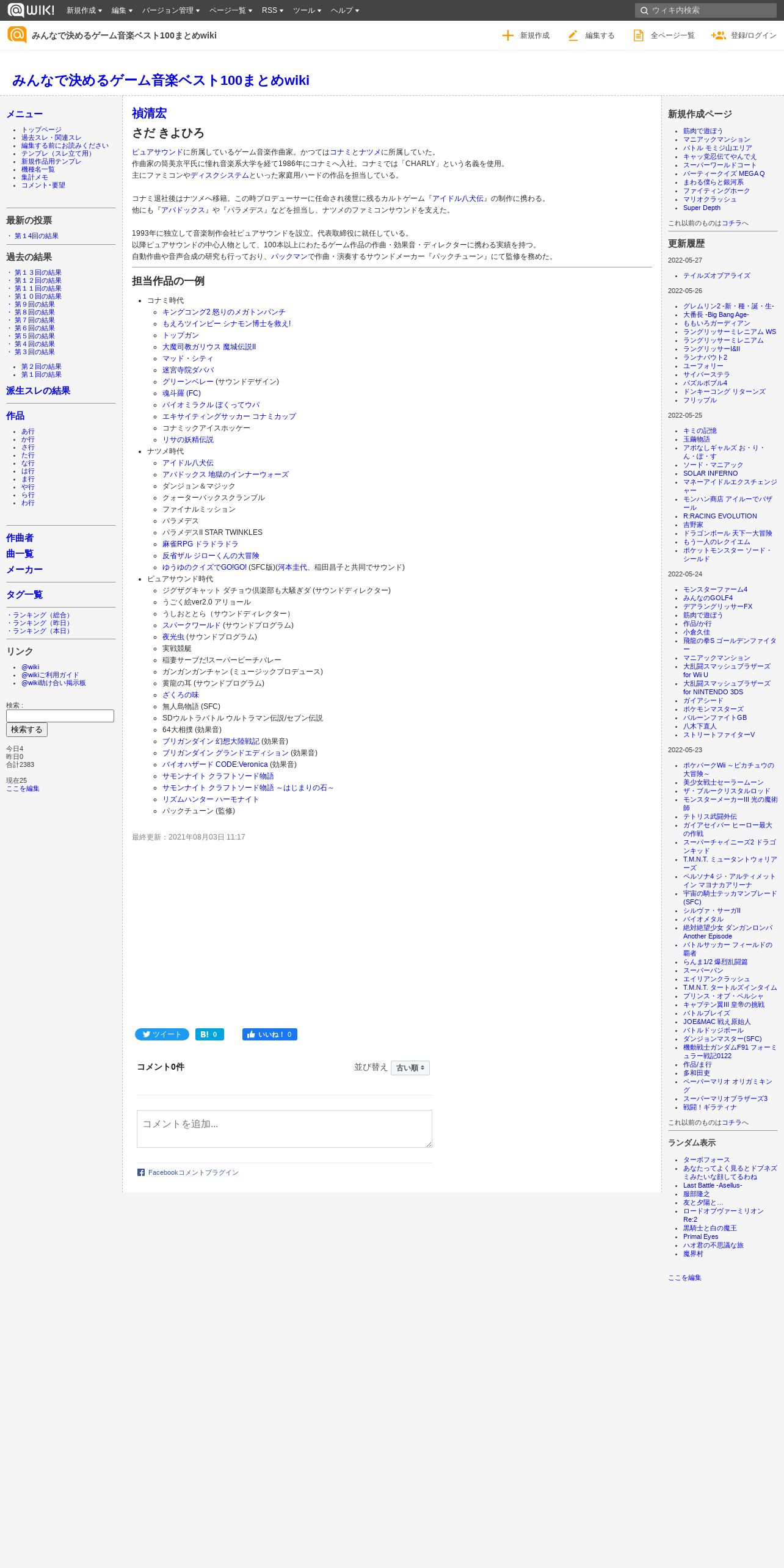Open the トップページ menu link
This screenshot has width=784, height=1568.
click(x=42, y=129)
